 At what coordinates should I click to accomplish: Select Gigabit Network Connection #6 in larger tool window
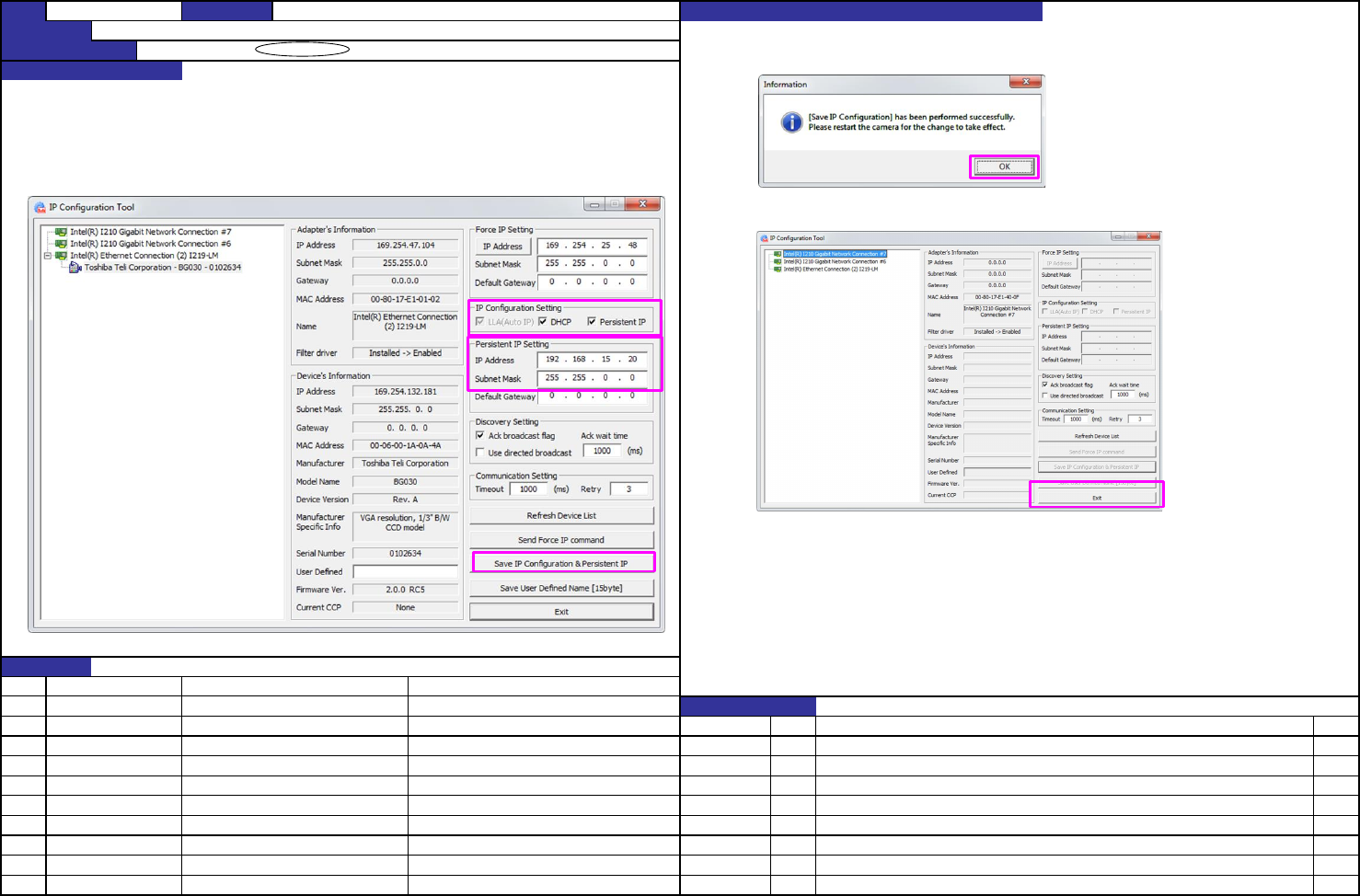pos(151,244)
